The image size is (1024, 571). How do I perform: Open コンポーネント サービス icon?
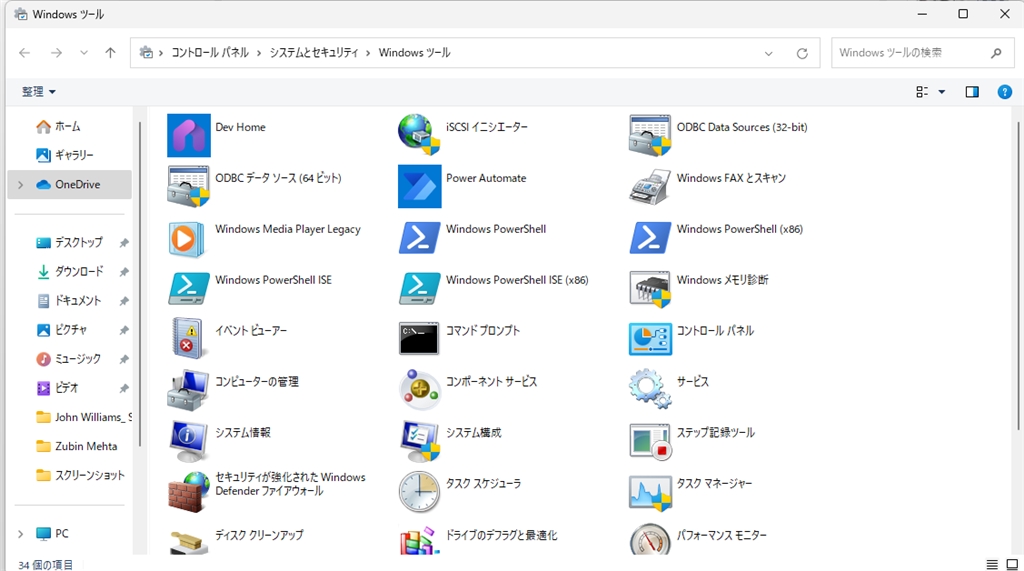419,390
